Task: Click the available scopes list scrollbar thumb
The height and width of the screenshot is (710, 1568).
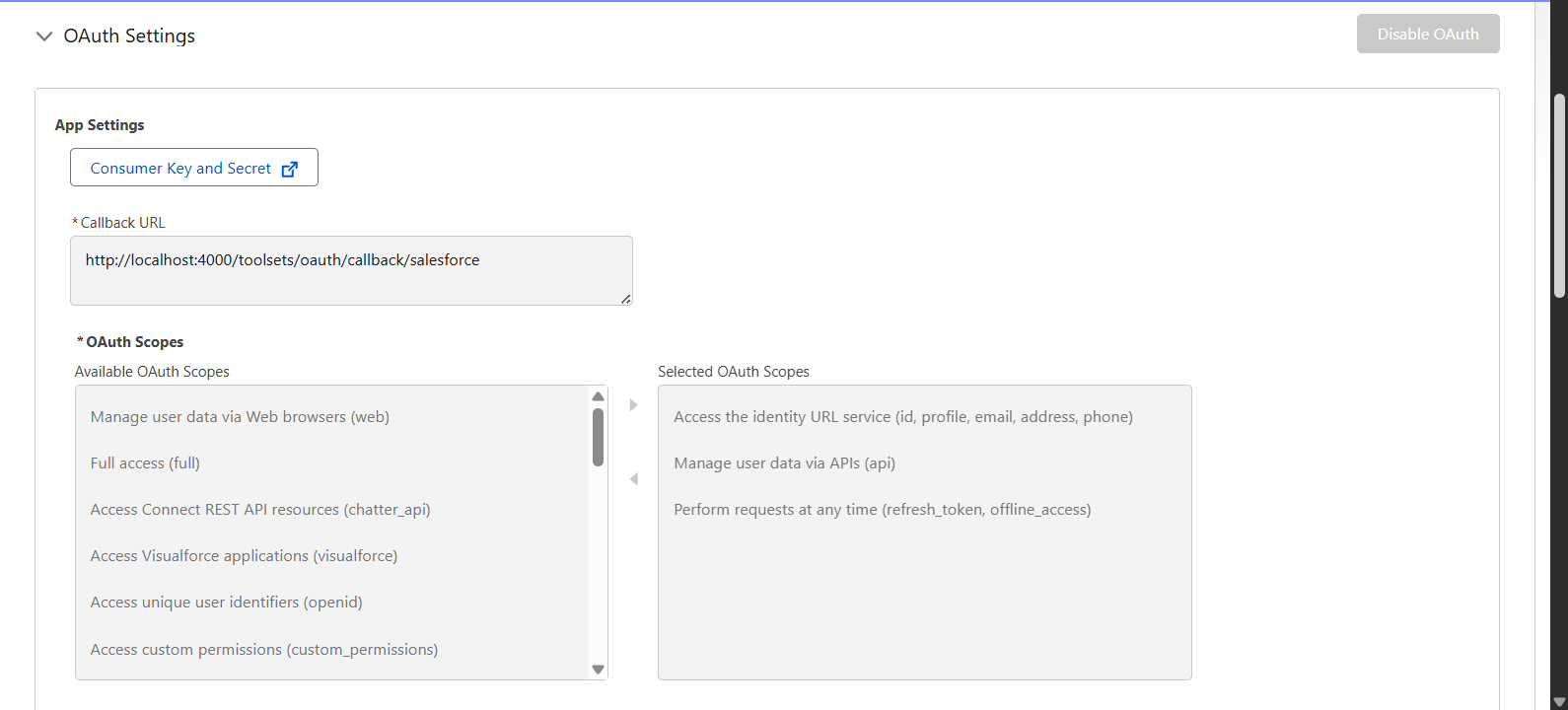Action: [598, 437]
